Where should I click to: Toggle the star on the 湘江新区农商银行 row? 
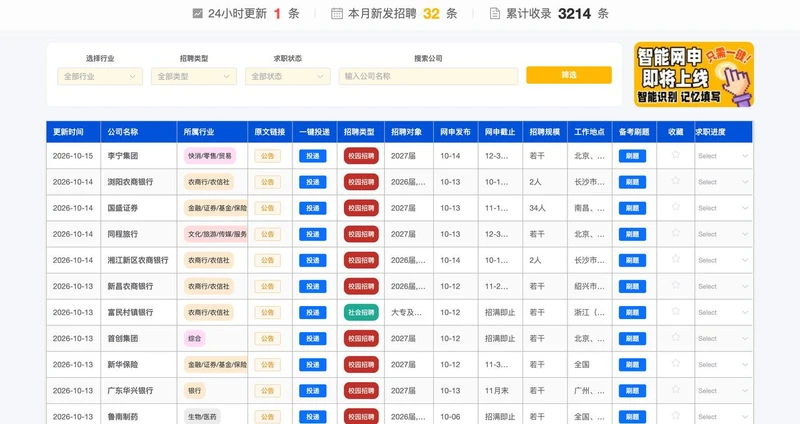676,258
